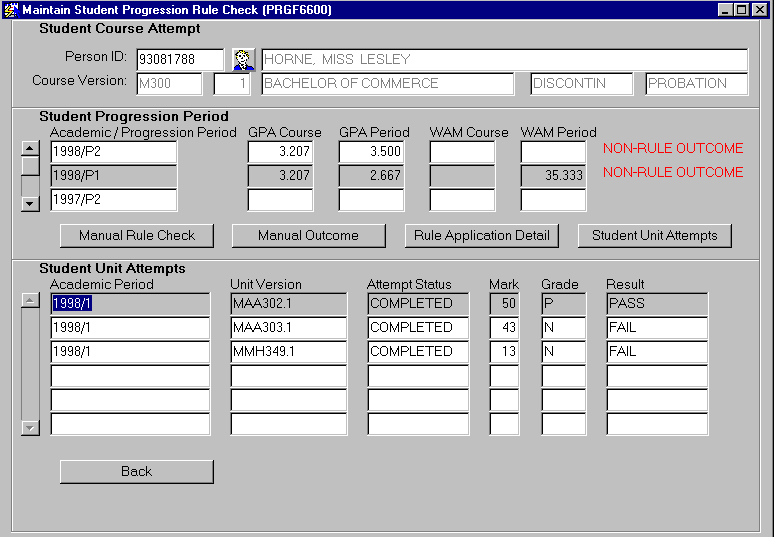The image size is (774, 537).
Task: Click the Mark field showing 43
Action: tap(504, 328)
